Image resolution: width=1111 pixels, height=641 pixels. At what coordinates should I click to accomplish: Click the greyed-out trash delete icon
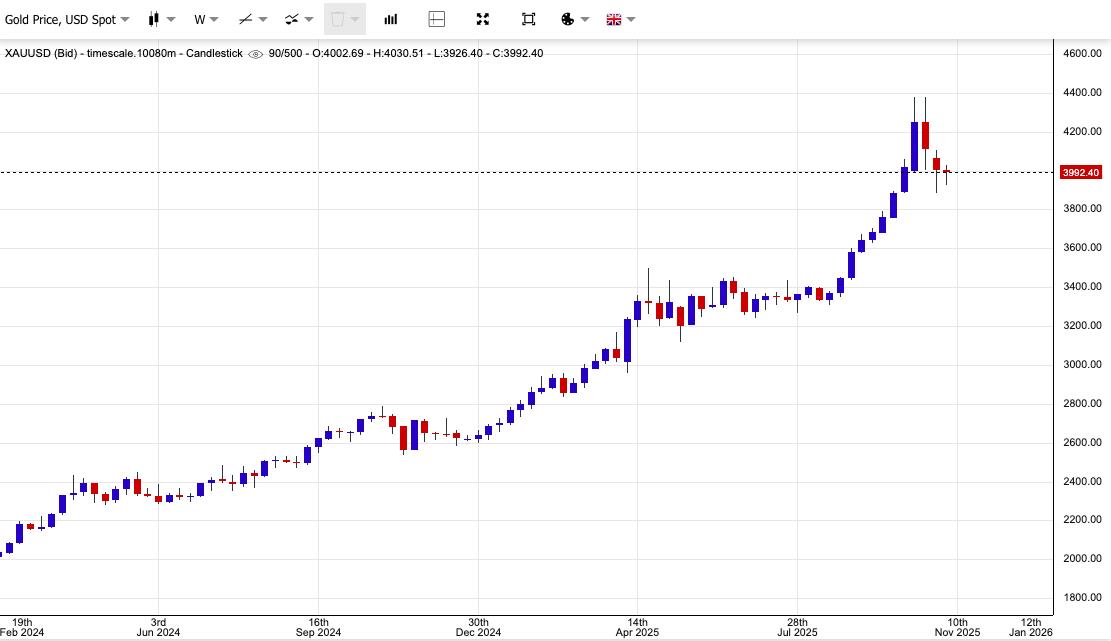[337, 19]
